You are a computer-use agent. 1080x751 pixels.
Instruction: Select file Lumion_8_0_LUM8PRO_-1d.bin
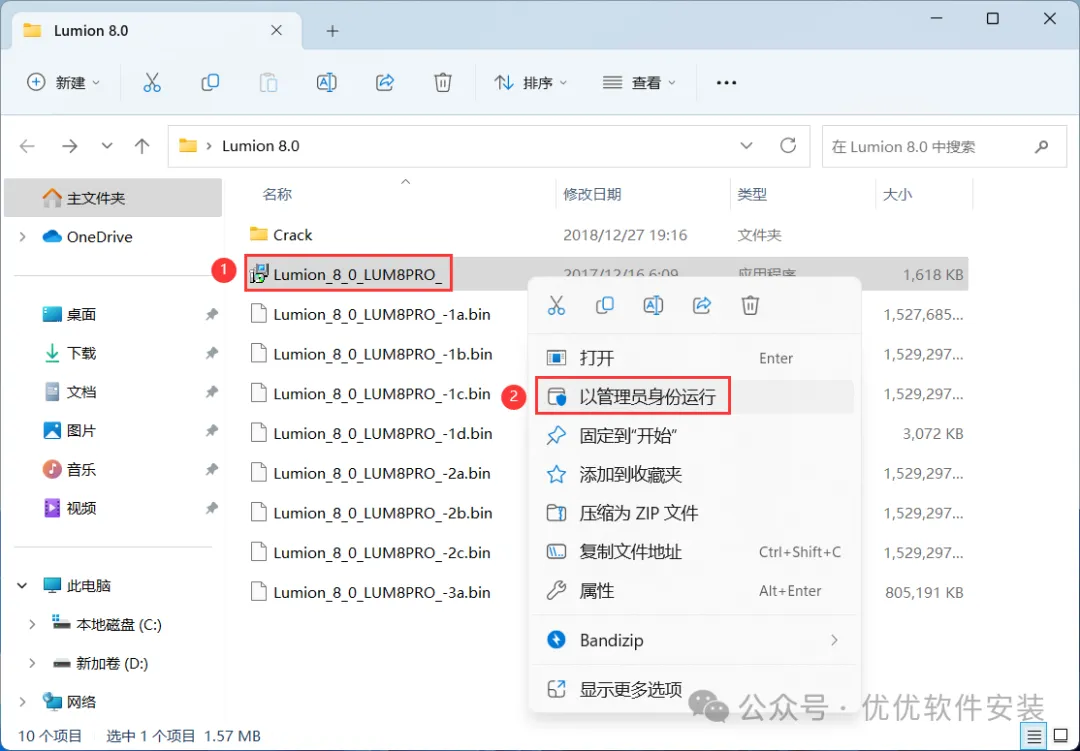tap(382, 434)
